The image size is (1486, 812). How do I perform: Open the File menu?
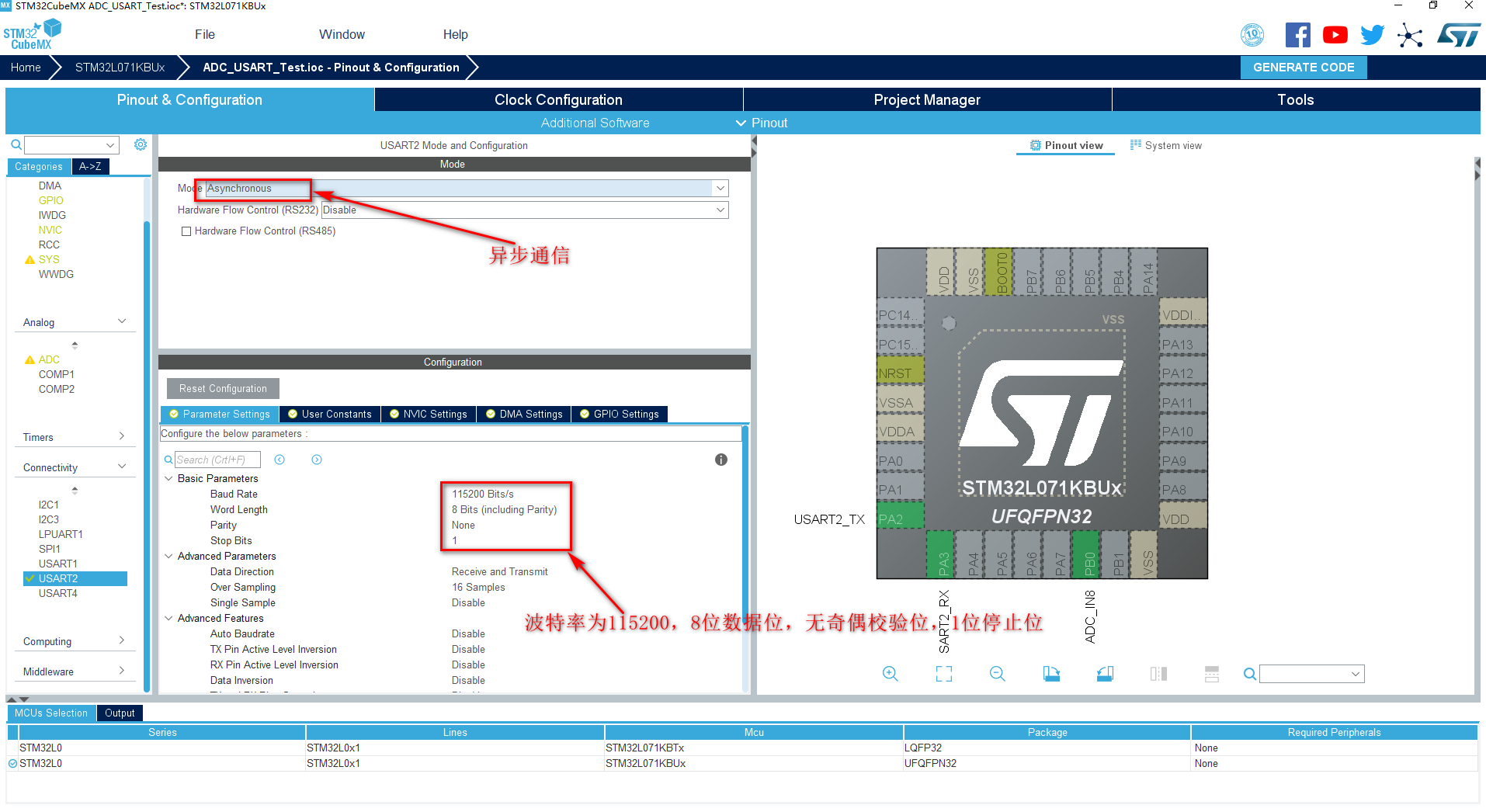click(205, 34)
